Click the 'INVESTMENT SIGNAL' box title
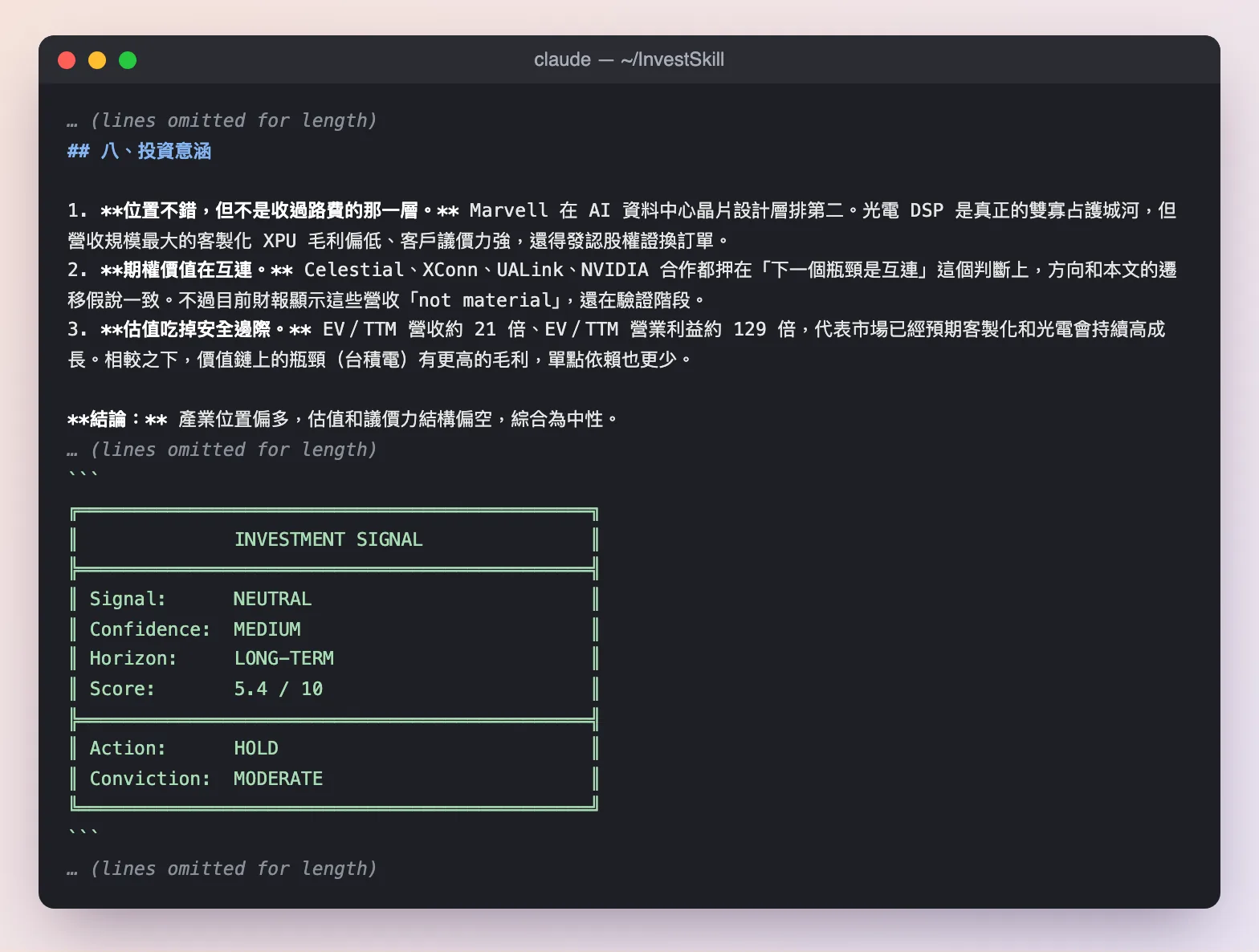This screenshot has height=952, width=1259. [328, 539]
